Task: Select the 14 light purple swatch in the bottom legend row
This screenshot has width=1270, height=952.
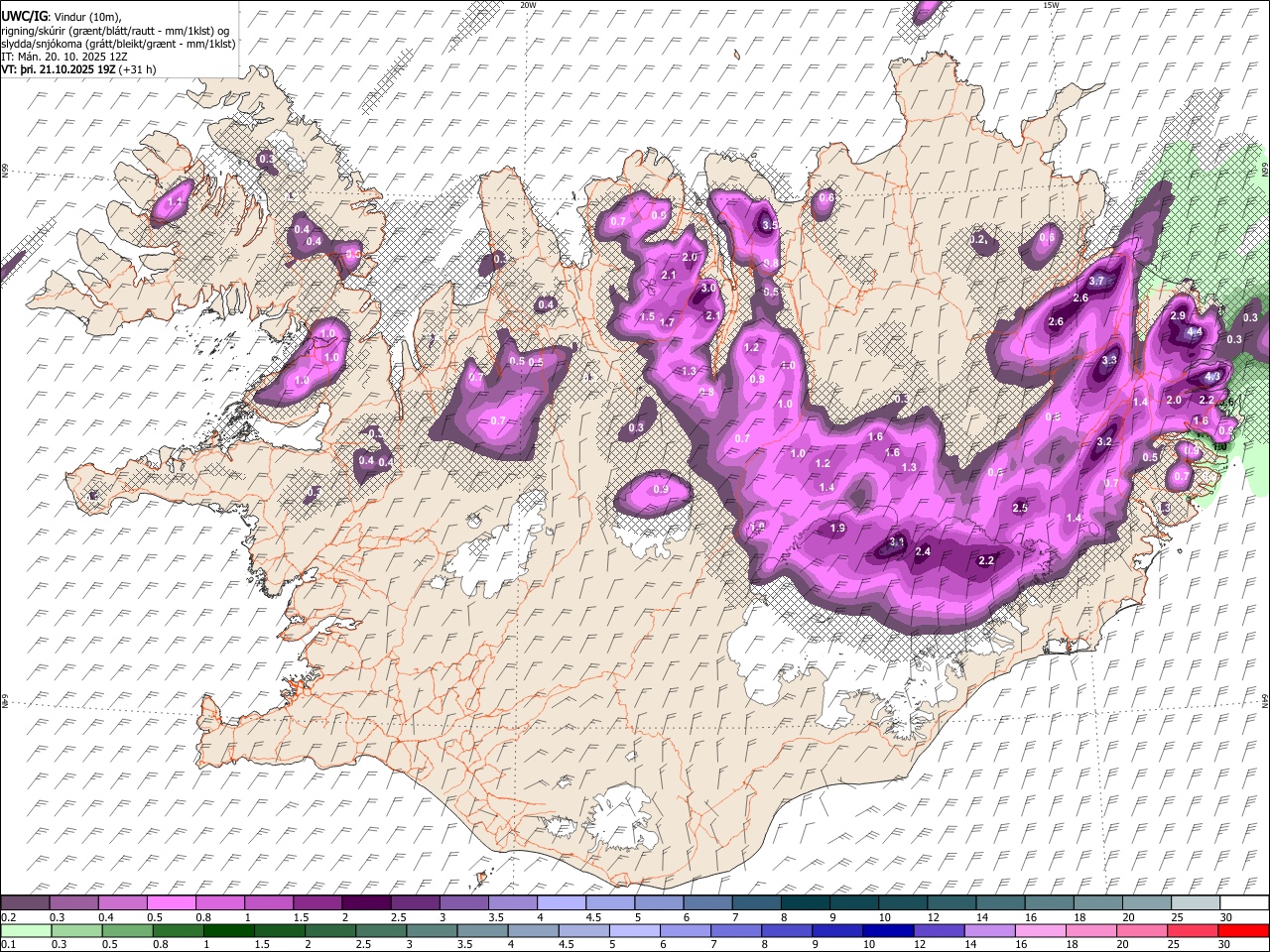Action: coord(988,930)
